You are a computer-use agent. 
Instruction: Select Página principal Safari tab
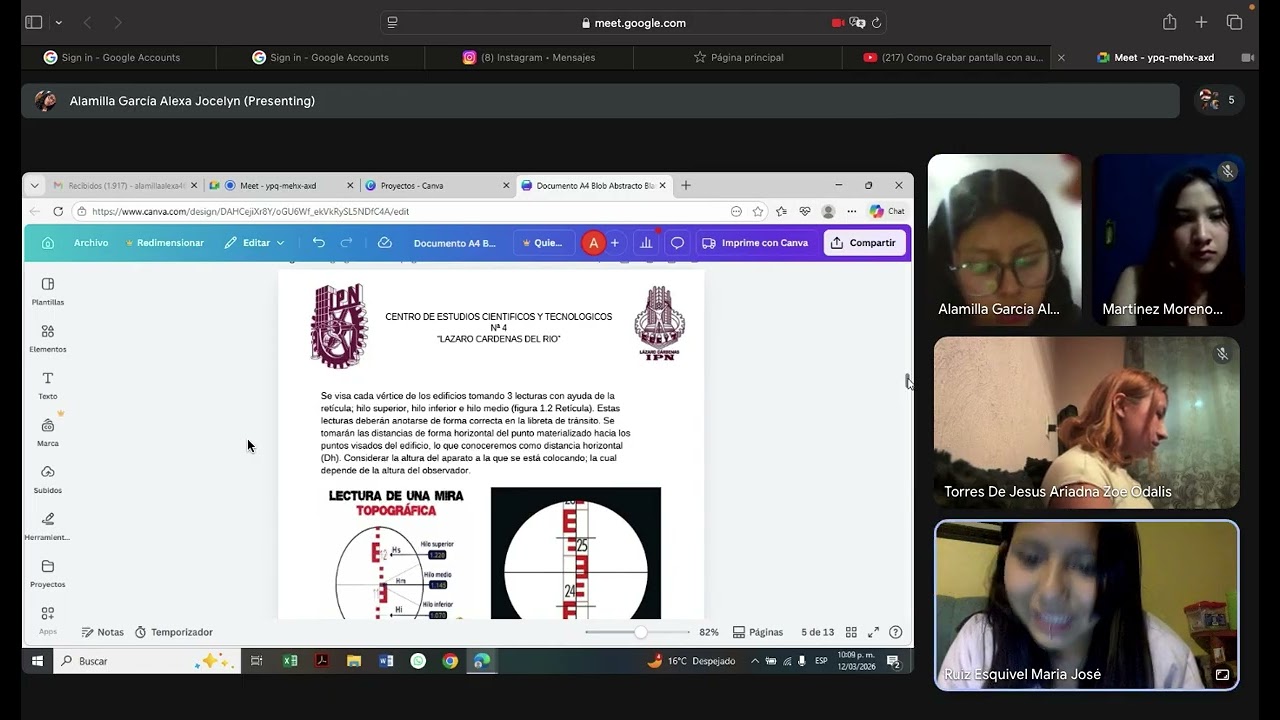[x=738, y=57]
